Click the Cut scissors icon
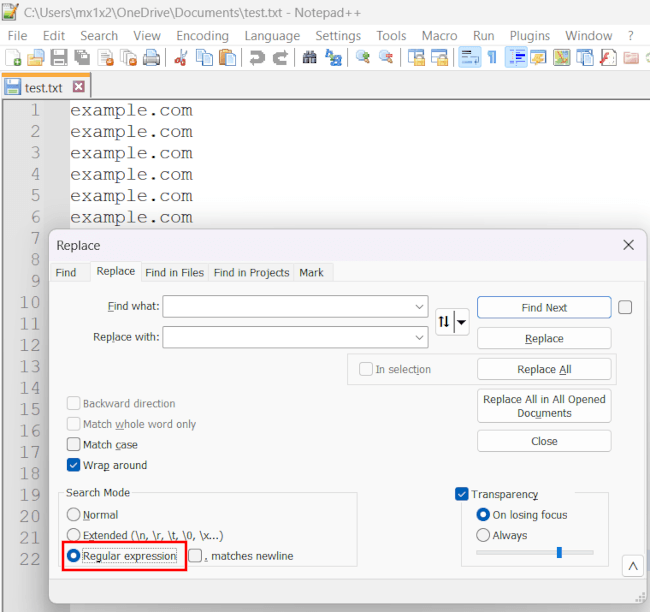This screenshot has height=612, width=650. [181, 58]
